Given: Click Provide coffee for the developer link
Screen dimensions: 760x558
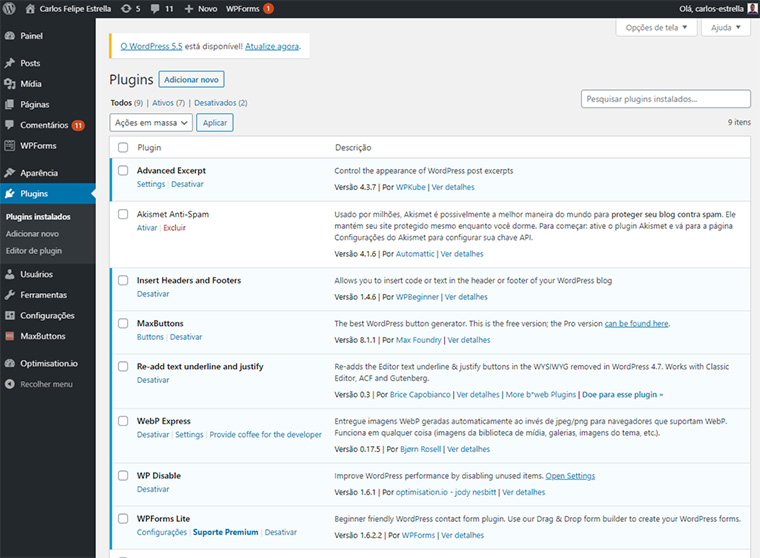Looking at the screenshot, I should 265,435.
